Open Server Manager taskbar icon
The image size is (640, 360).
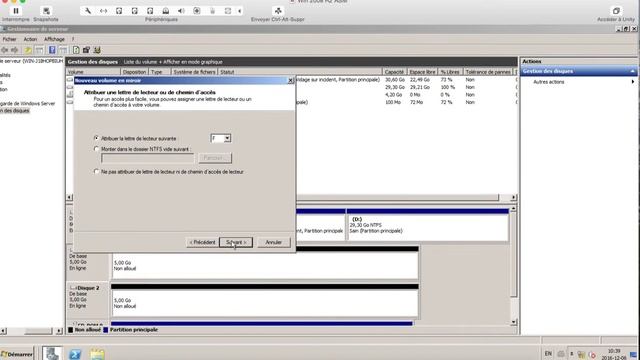(52, 353)
